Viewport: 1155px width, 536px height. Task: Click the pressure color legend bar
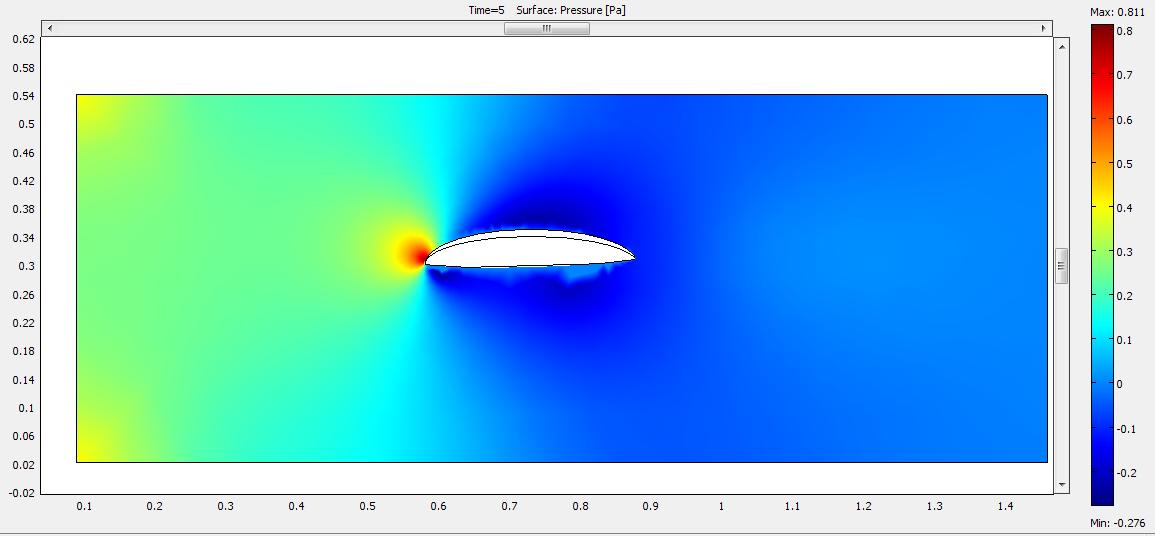(x=1102, y=265)
